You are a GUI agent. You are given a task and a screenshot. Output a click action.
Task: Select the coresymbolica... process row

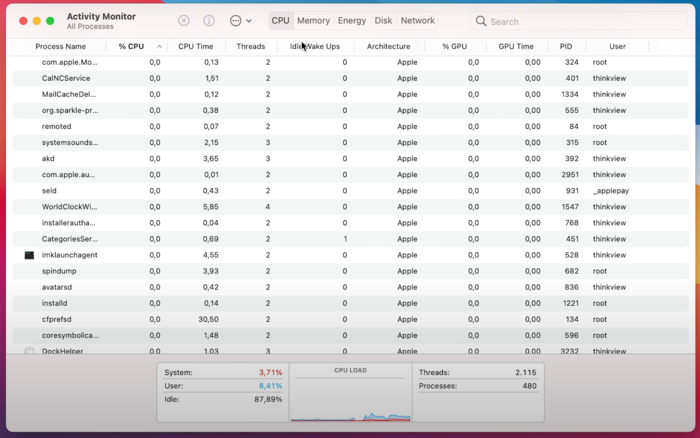[x=350, y=335]
